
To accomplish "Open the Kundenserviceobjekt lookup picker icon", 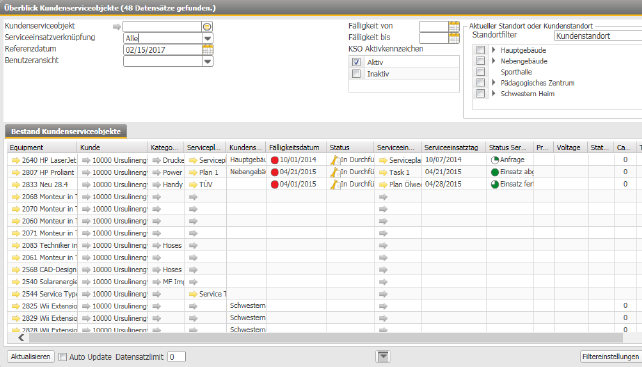I will (x=207, y=27).
